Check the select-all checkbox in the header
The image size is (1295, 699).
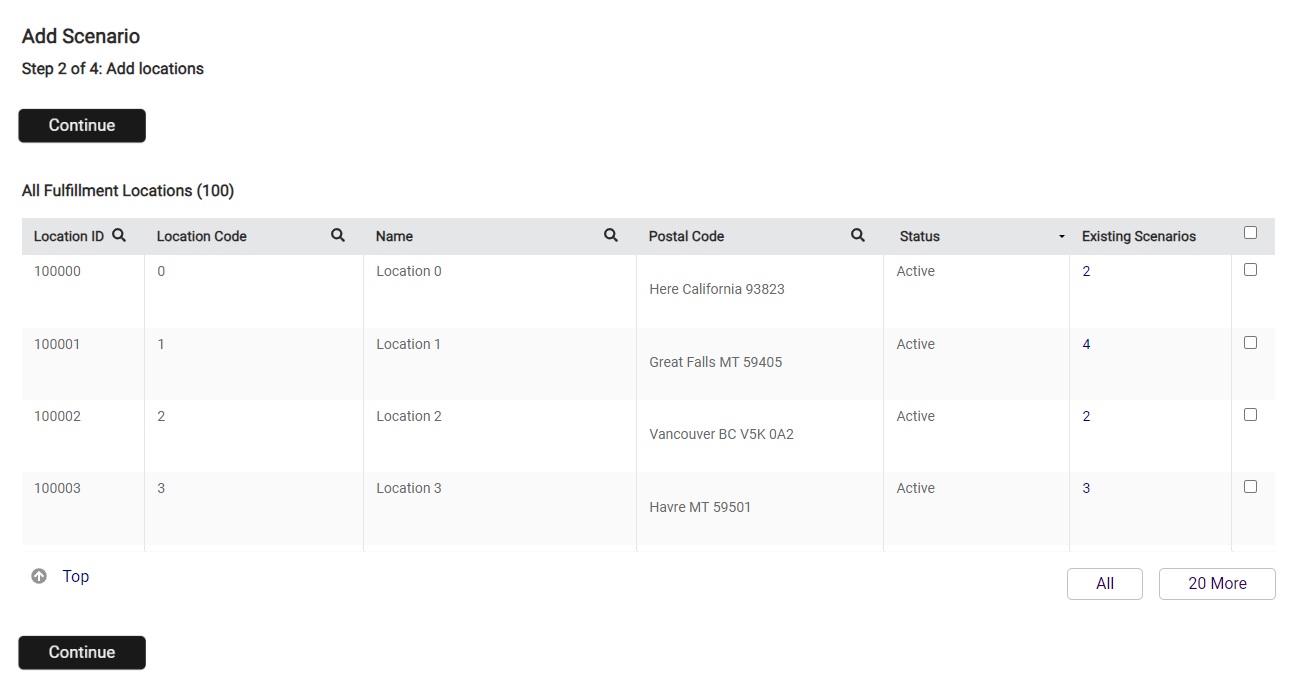1250,230
